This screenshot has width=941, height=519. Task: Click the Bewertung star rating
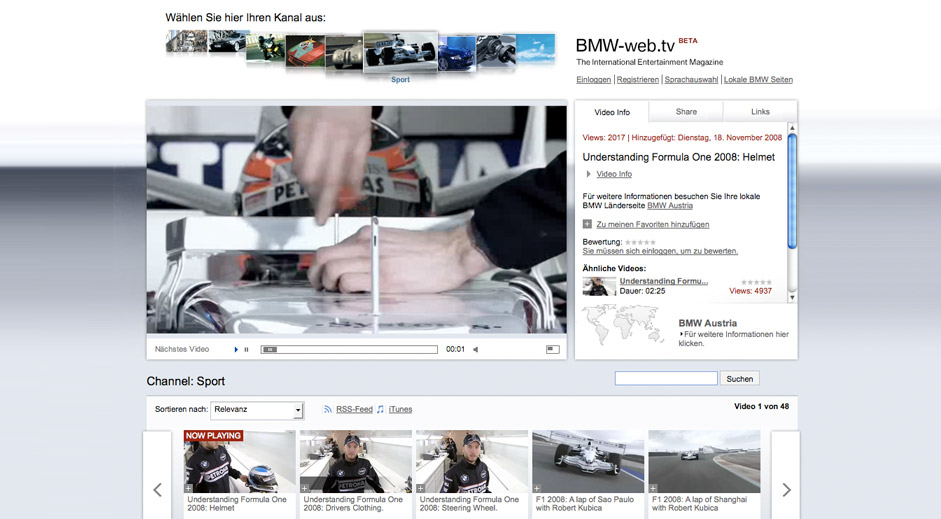[640, 242]
